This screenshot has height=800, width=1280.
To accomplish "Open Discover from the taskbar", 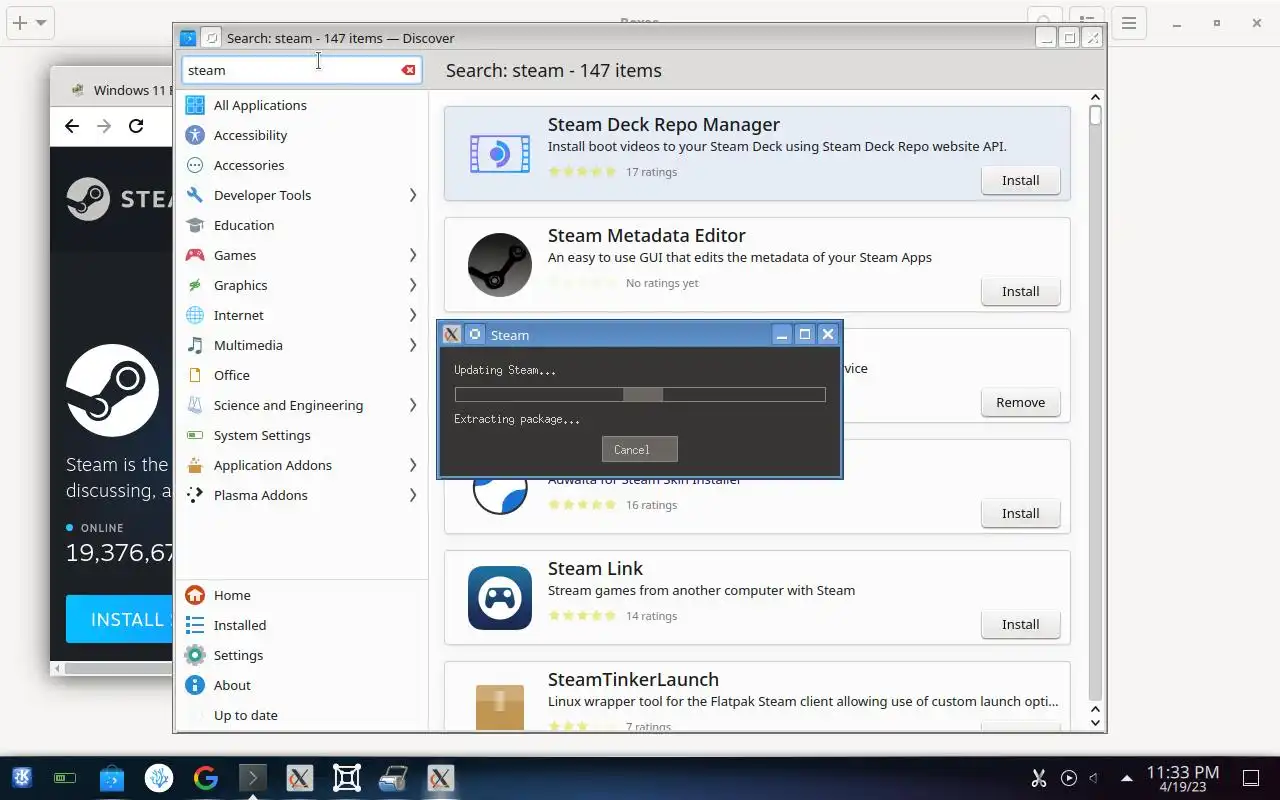I will [x=112, y=777].
